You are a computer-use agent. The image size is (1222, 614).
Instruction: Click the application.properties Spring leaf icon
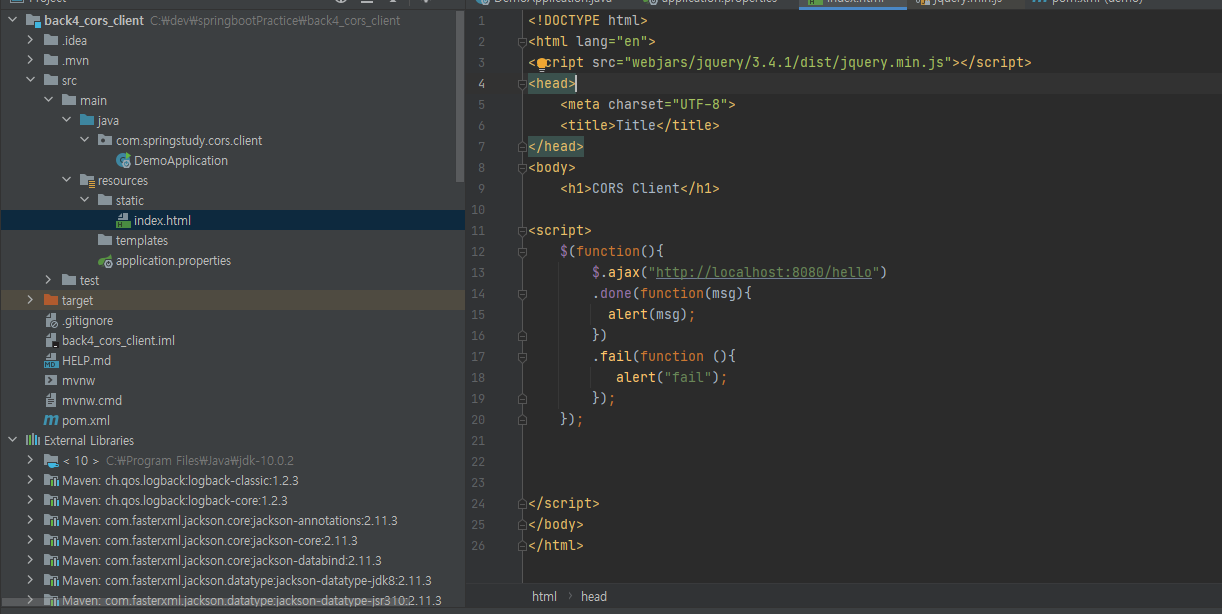pyautogui.click(x=105, y=260)
